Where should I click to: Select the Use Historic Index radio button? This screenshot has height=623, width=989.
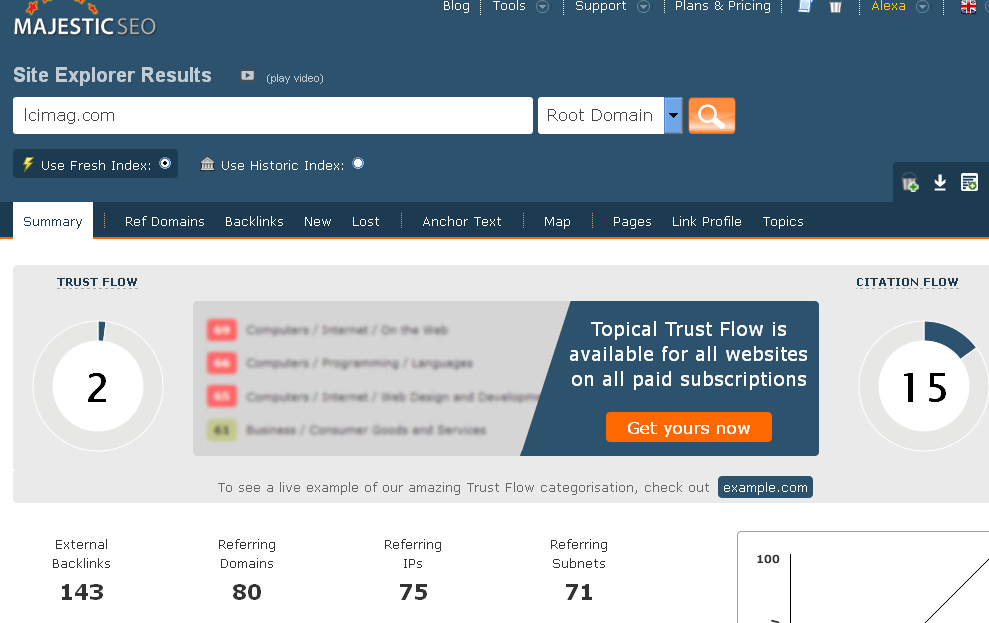click(x=358, y=163)
